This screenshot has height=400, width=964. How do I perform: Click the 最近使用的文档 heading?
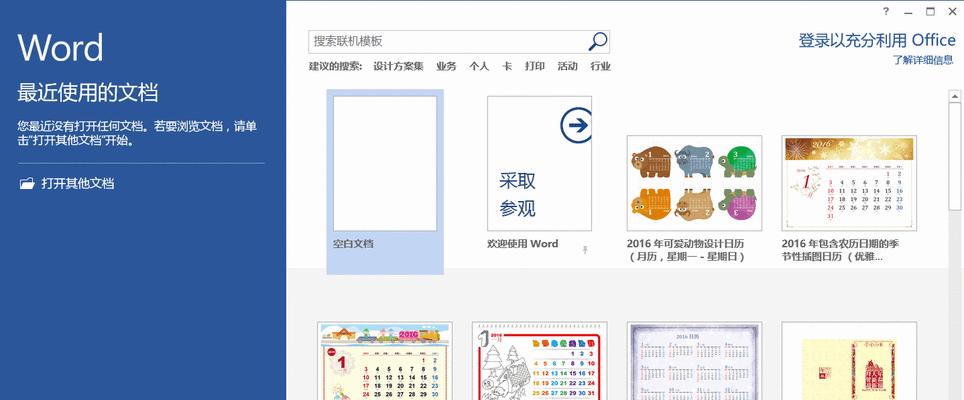coord(88,92)
